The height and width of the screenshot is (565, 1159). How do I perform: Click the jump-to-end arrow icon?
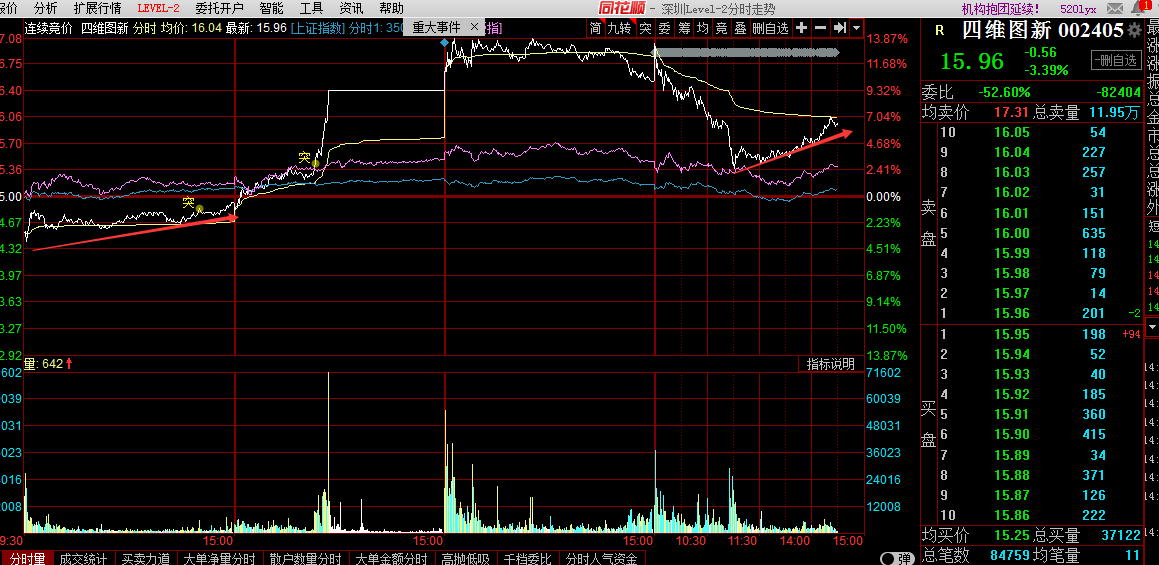pyautogui.click(x=841, y=28)
